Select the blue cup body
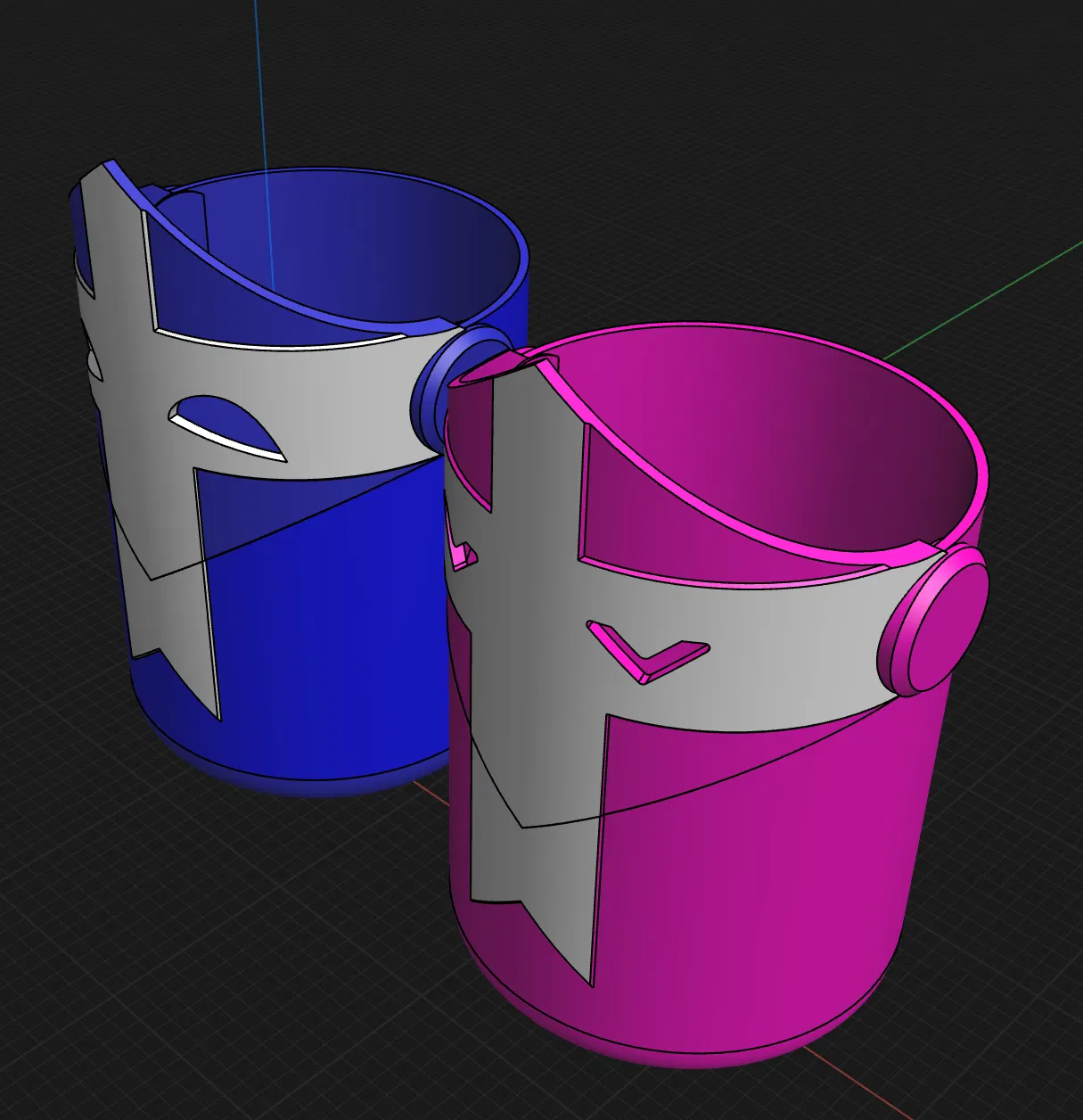Viewport: 1083px width, 1120px height. pyautogui.click(x=330, y=624)
